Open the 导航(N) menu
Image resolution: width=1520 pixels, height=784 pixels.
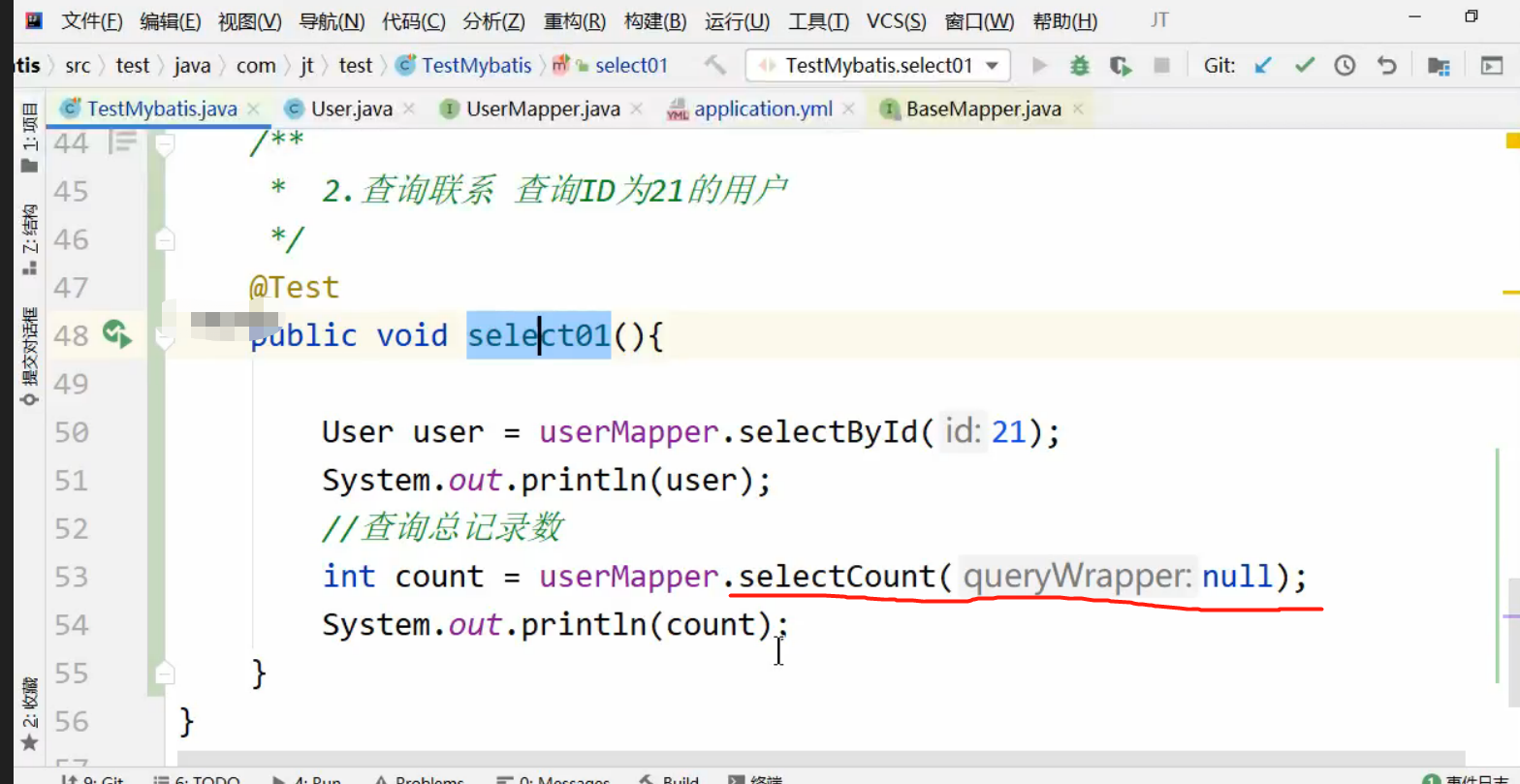(332, 20)
